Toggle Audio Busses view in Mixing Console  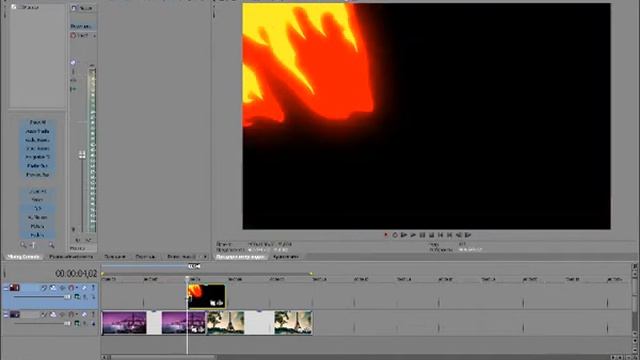(x=38, y=140)
